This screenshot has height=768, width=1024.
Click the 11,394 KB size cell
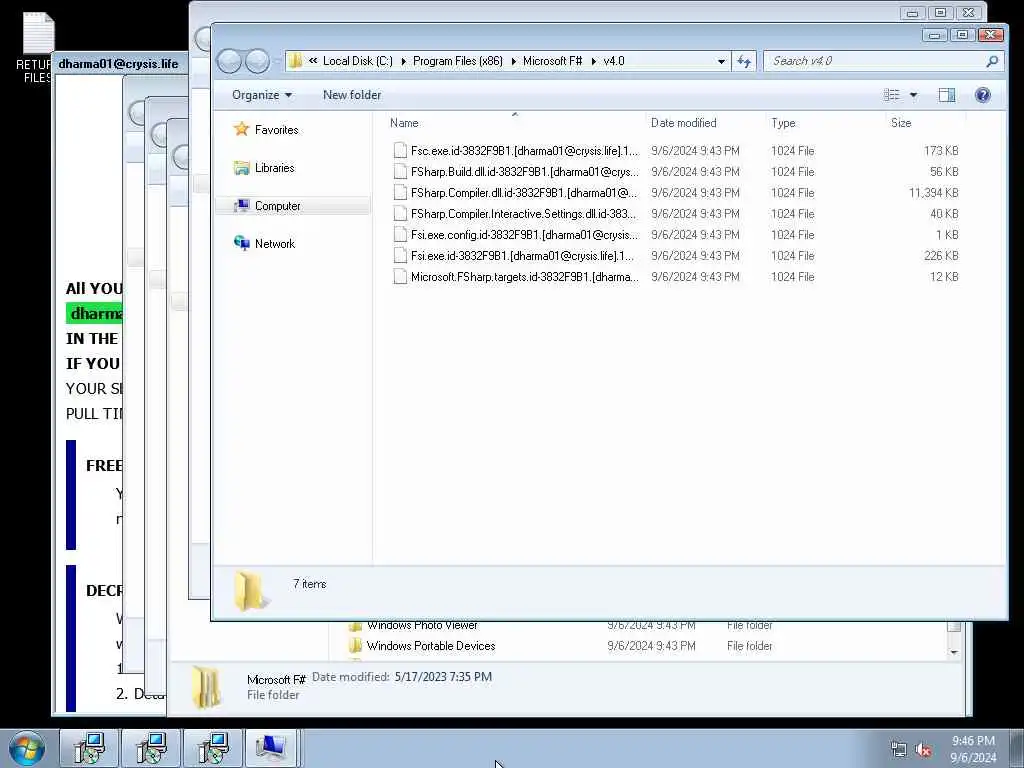933,193
